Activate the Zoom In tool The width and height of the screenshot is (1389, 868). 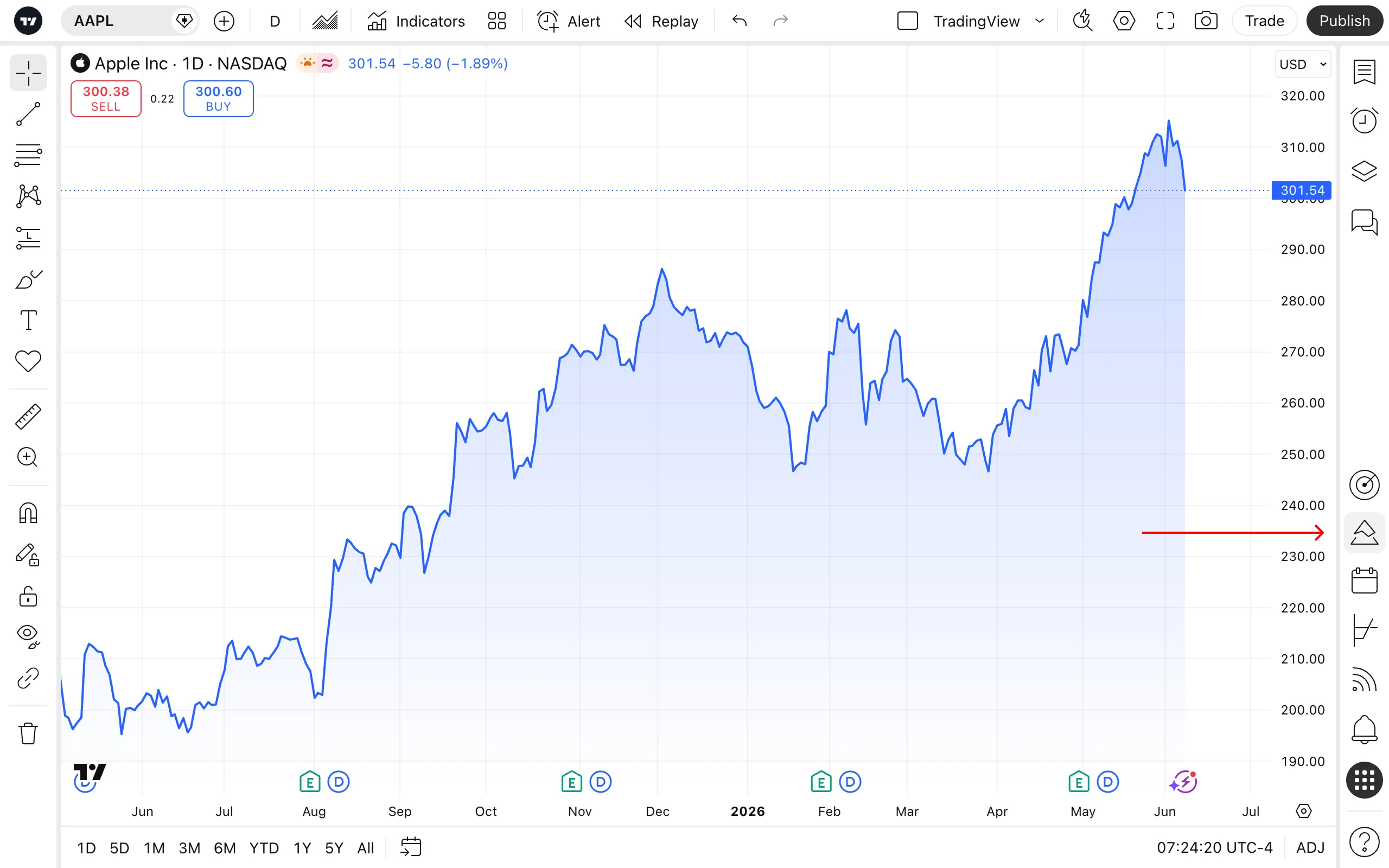click(28, 457)
